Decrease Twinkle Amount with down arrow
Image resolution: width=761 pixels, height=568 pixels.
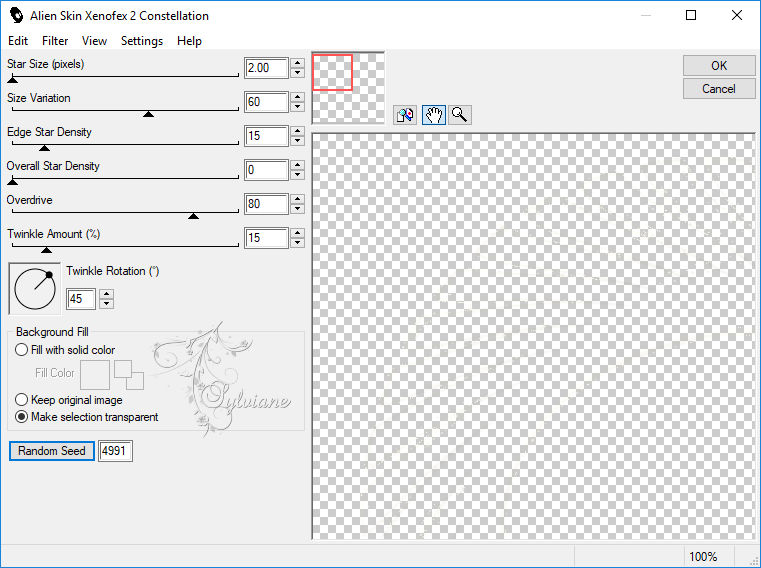(298, 243)
